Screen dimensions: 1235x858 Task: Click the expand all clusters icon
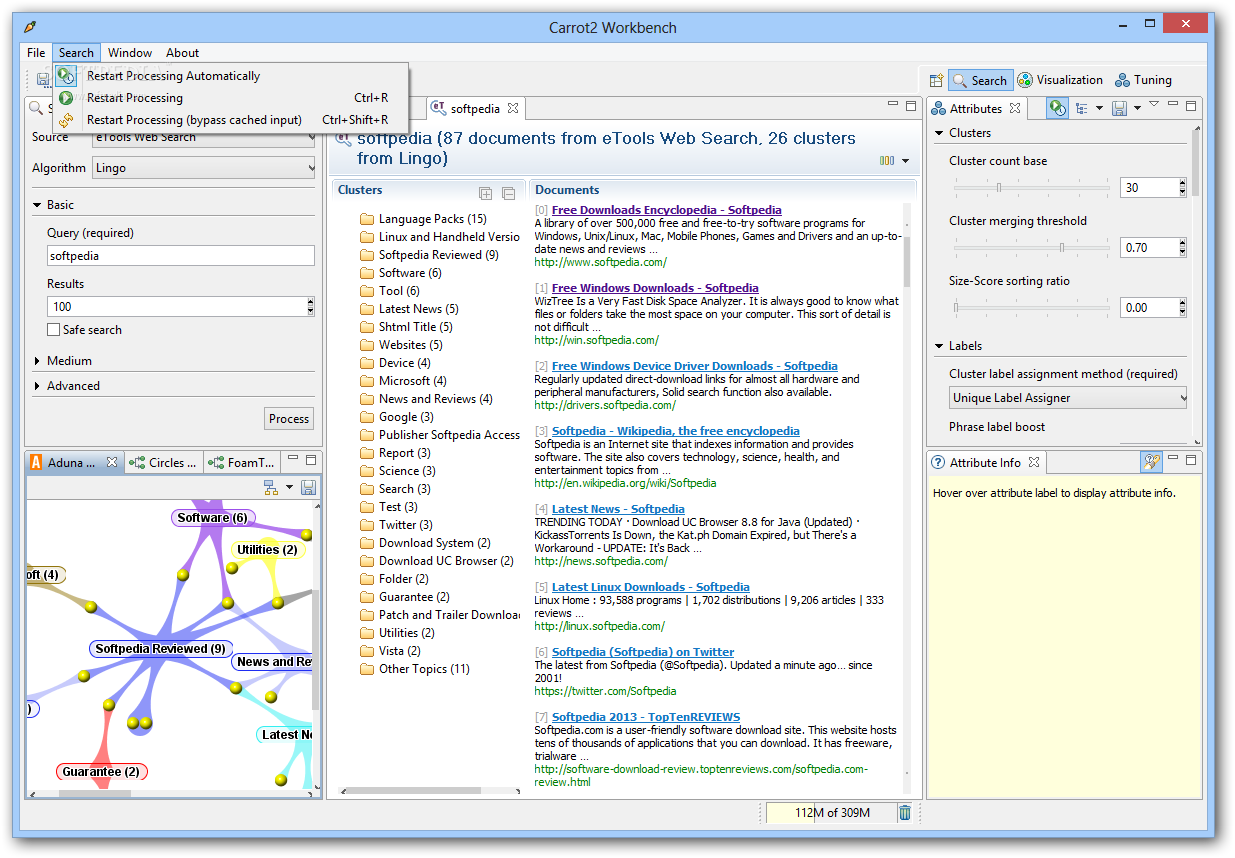pos(486,193)
